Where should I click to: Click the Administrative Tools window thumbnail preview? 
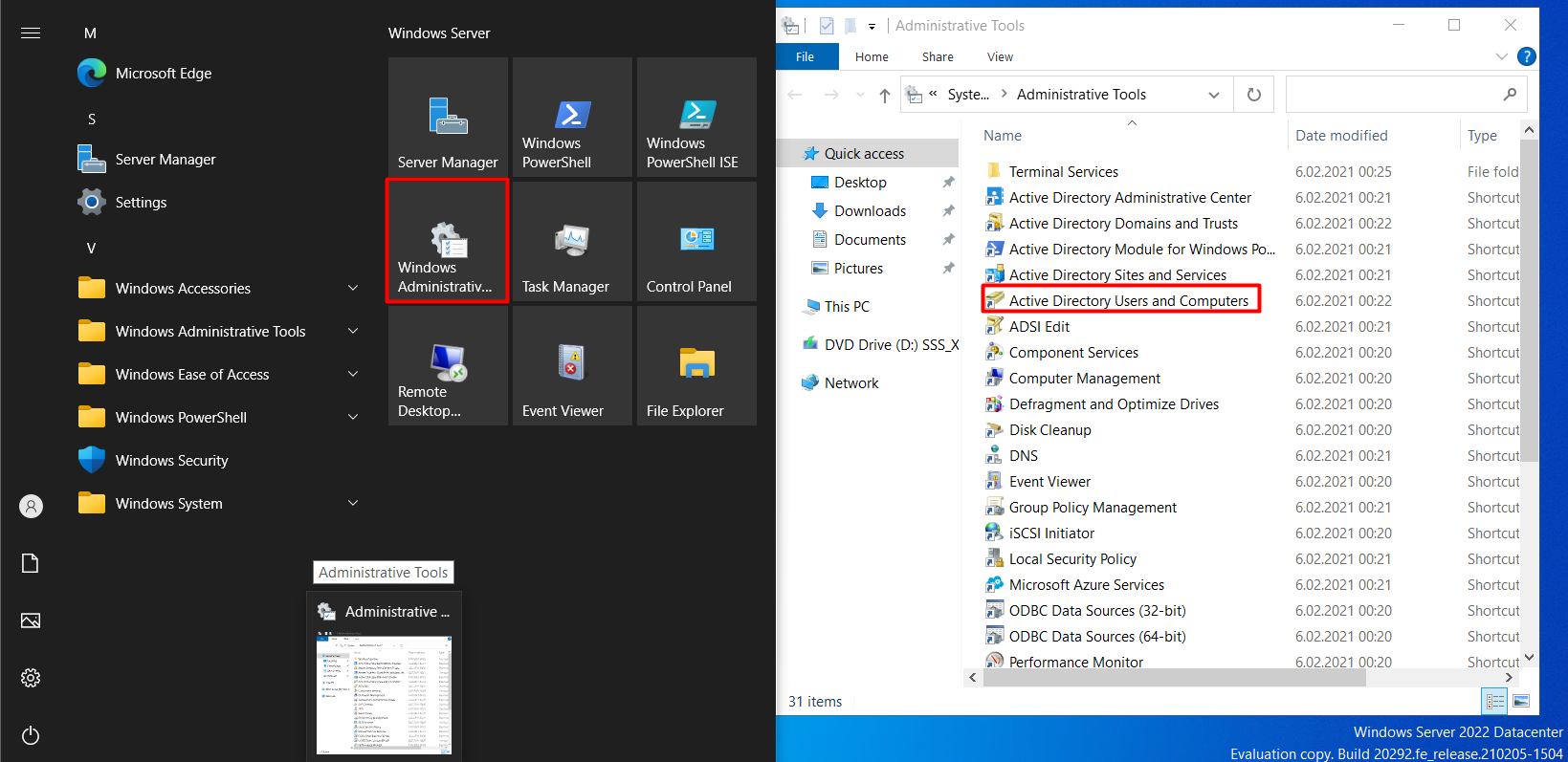[x=384, y=694]
